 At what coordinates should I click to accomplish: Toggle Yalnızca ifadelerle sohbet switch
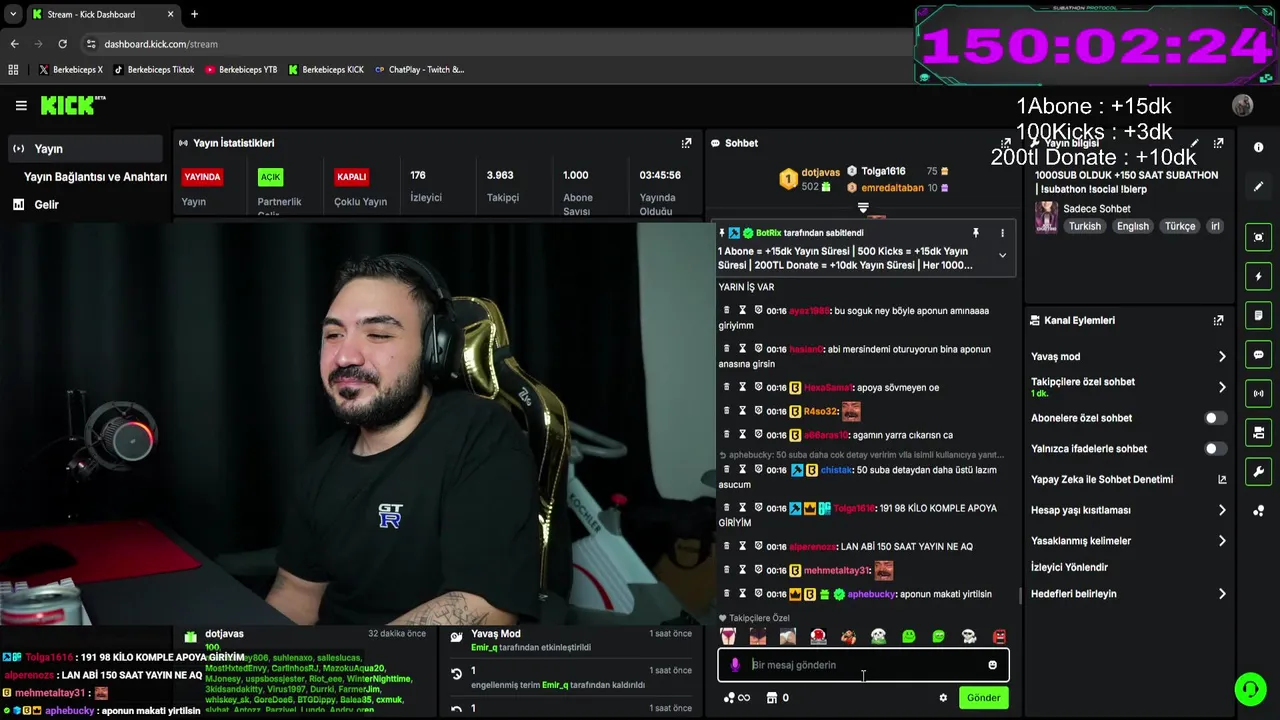tap(1215, 449)
